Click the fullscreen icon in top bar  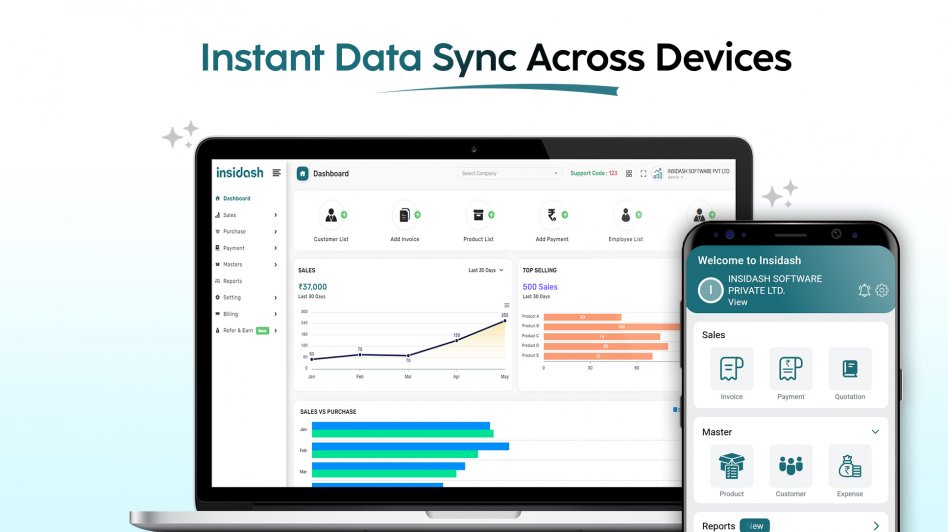point(643,174)
